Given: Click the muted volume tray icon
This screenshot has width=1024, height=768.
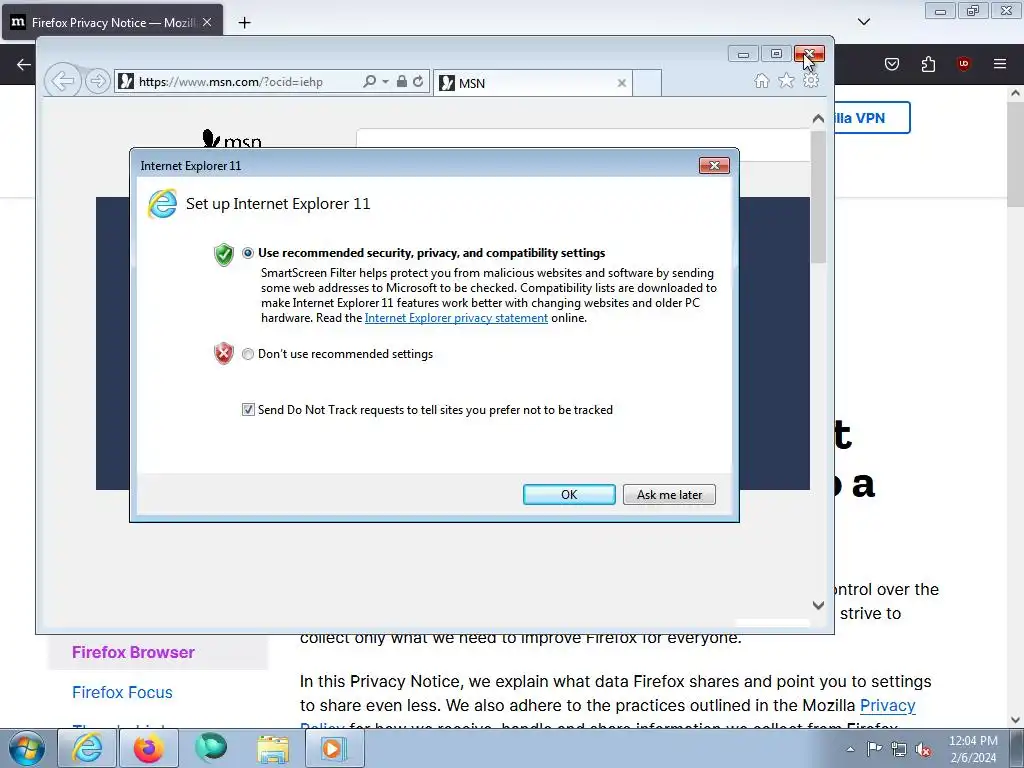Looking at the screenshot, I should (923, 749).
